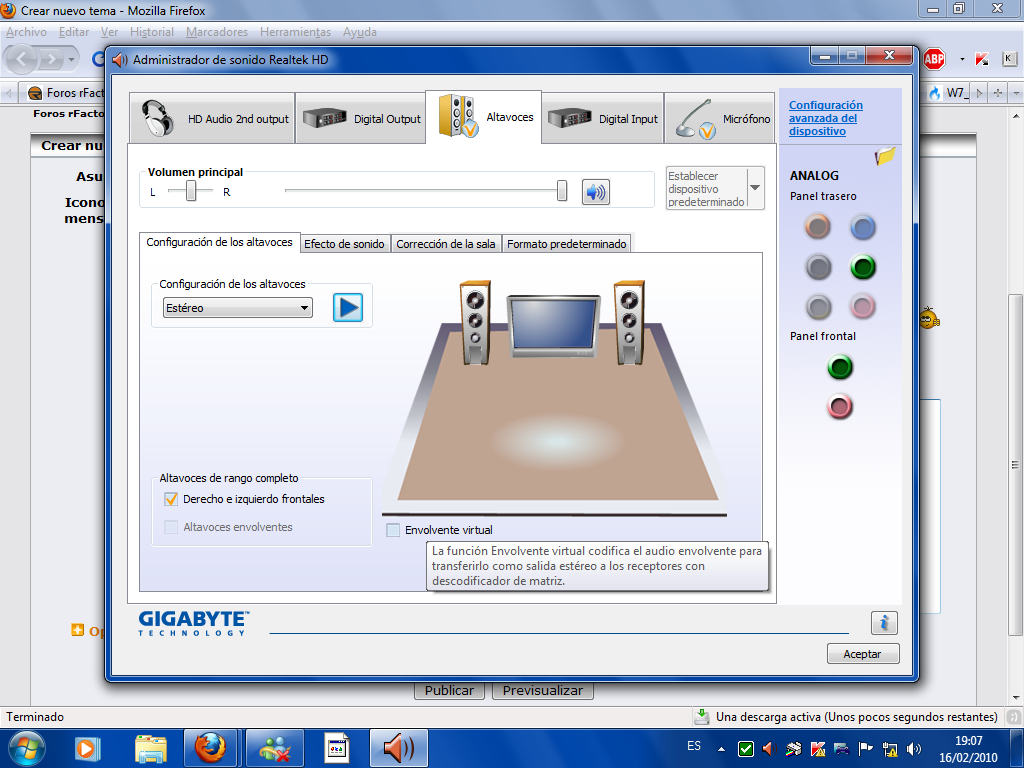The image size is (1024, 768).
Task: Click the ES language indicator in taskbar
Action: [694, 746]
